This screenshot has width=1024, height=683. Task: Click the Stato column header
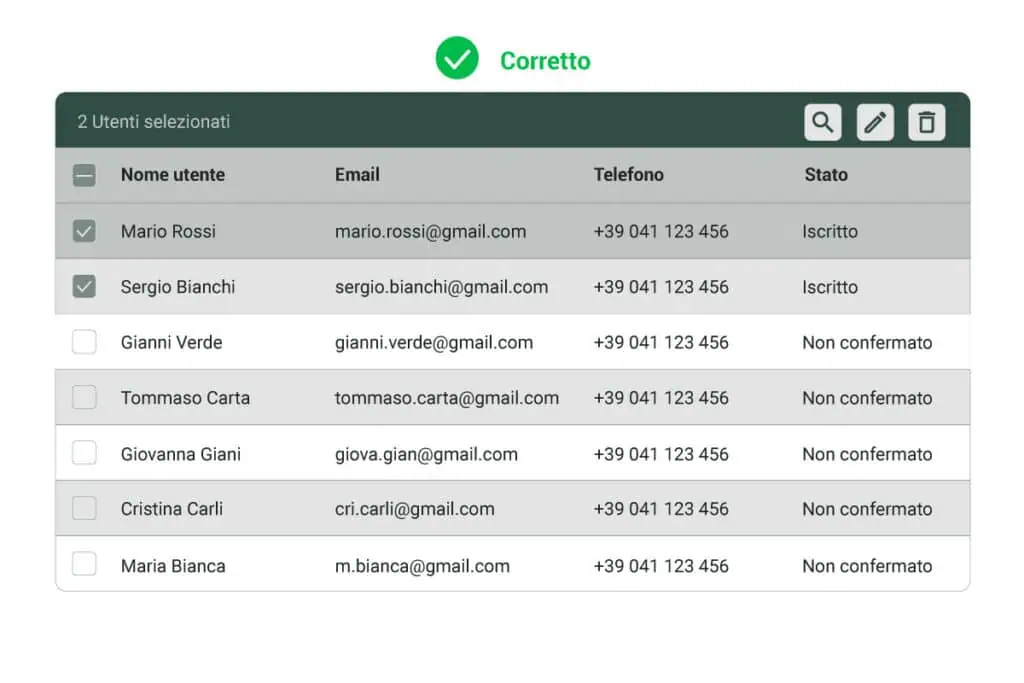point(826,175)
